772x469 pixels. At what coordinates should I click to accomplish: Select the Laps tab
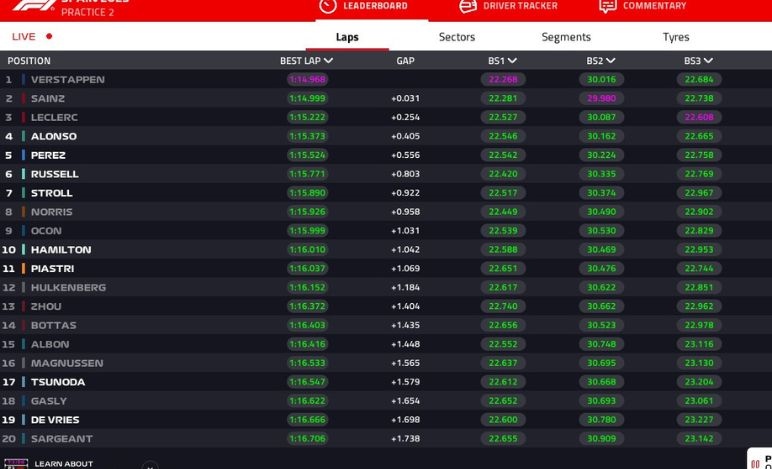point(347,37)
